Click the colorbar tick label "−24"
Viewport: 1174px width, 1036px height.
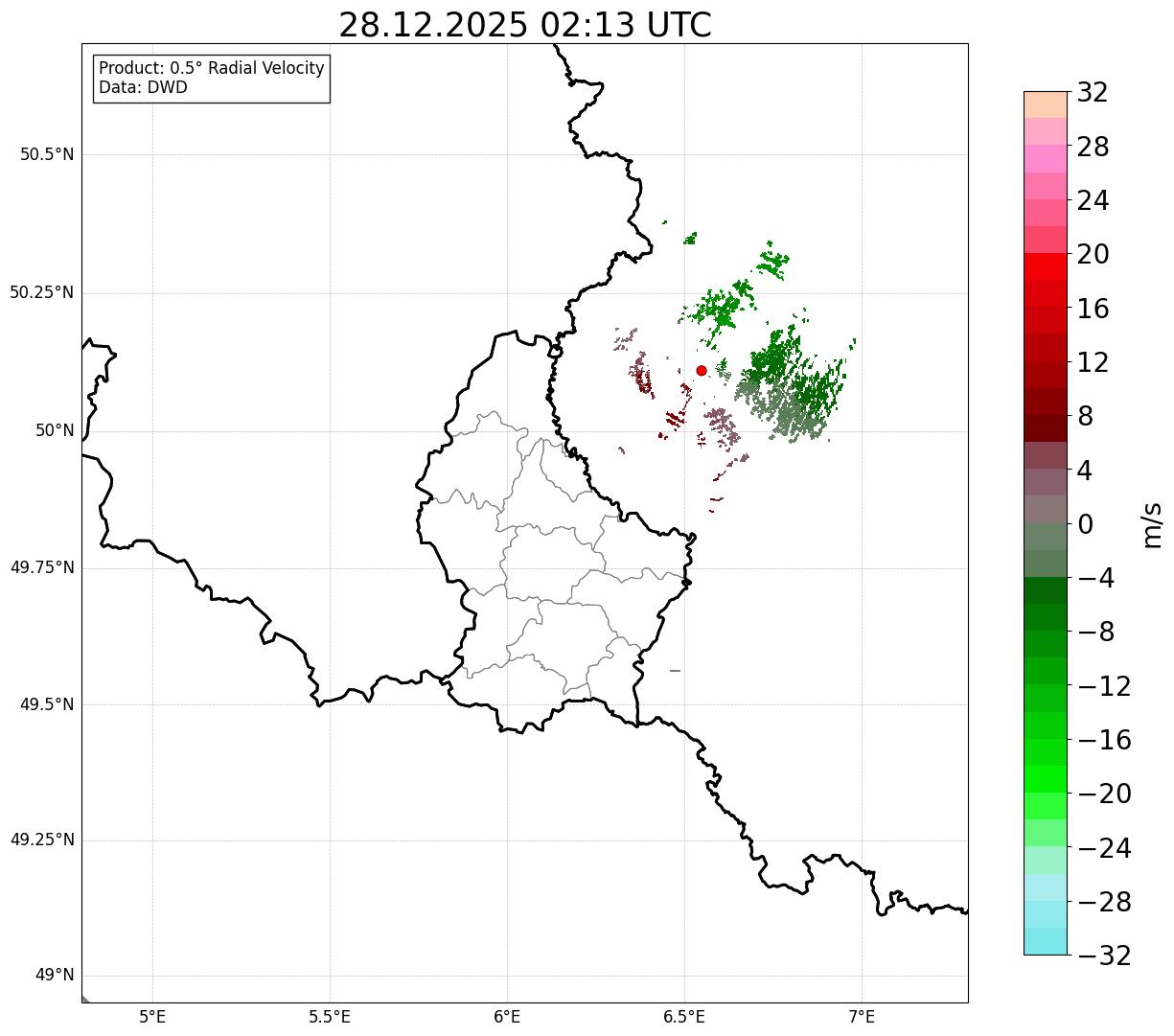[1104, 849]
